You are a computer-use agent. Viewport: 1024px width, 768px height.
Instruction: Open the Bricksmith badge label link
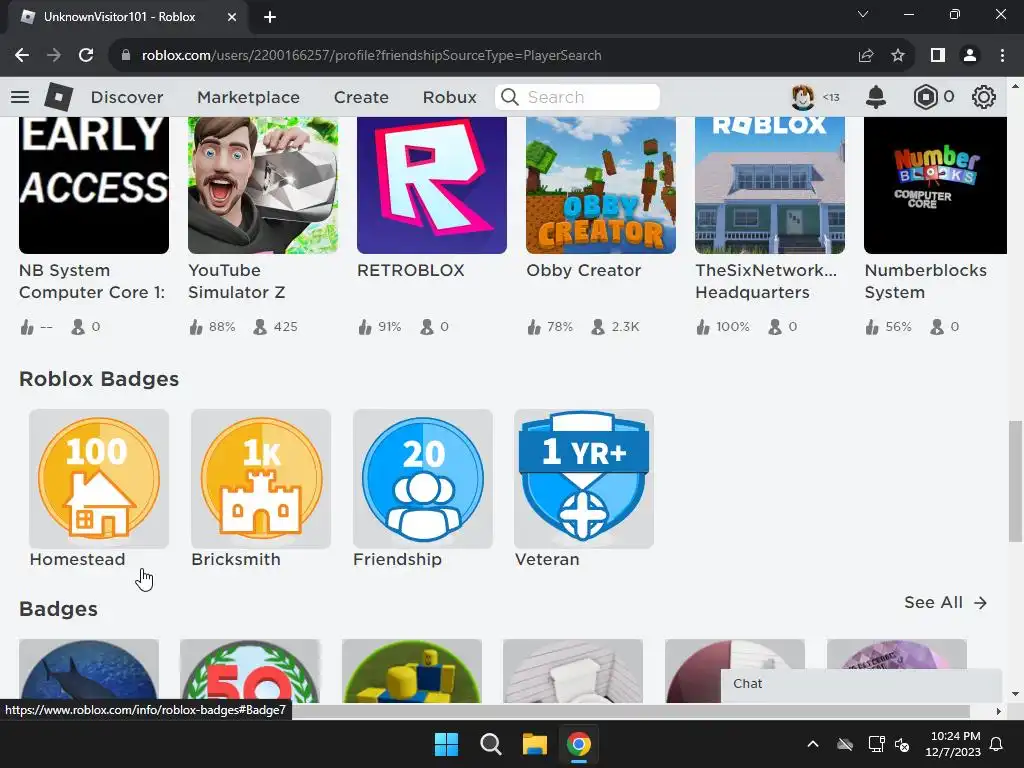236,560
